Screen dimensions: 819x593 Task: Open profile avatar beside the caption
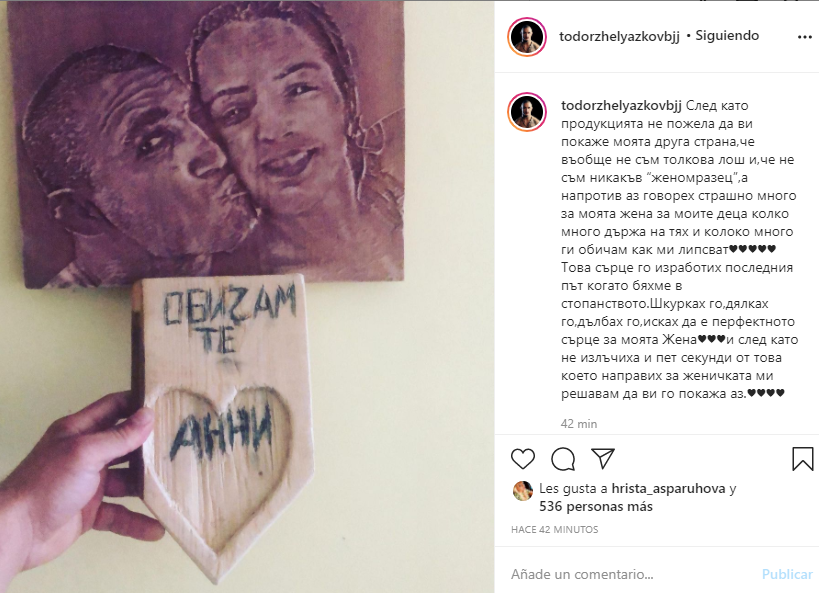coord(526,112)
